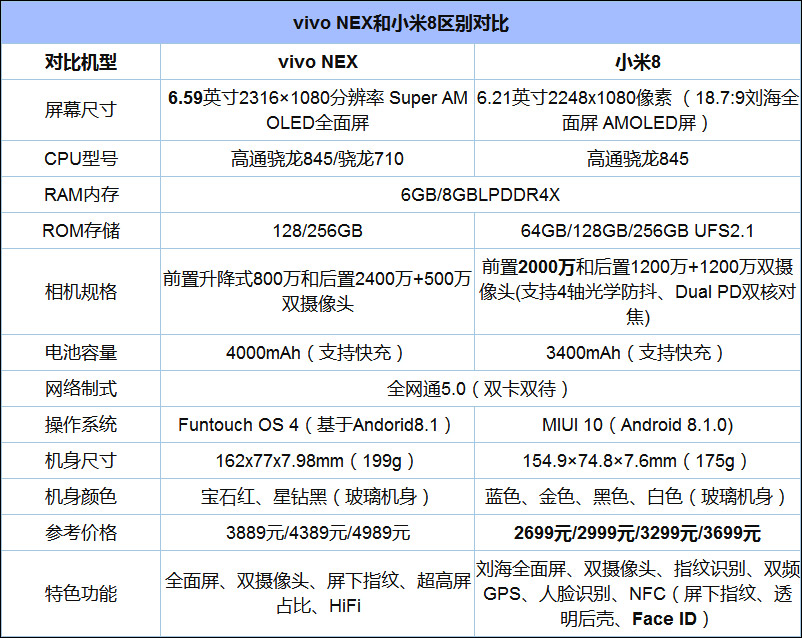802x638 pixels.
Task: Click the cell '162x77x7.98mm（199g）'
Action: click(x=317, y=460)
